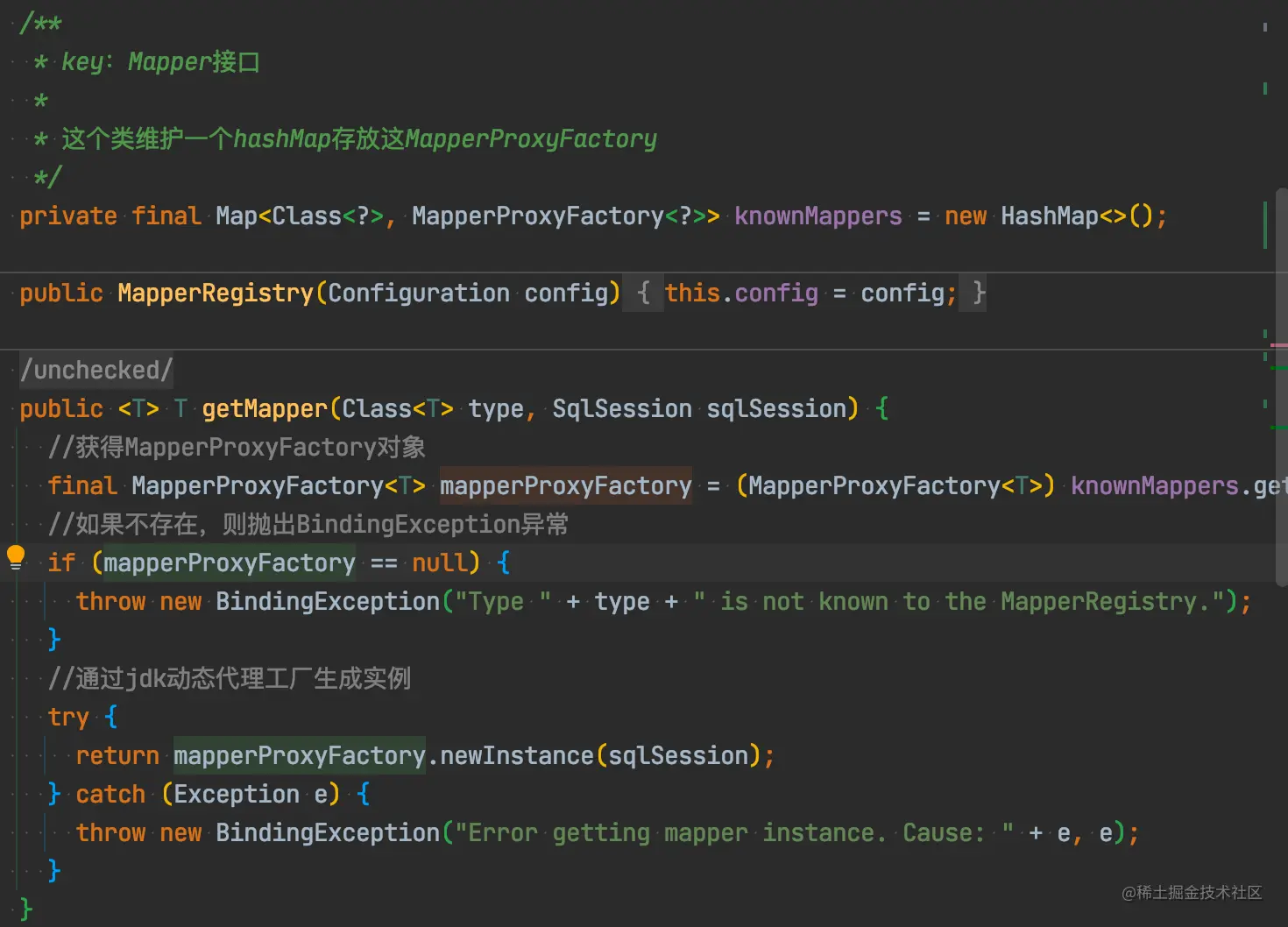Click the 'getMapper' method name
This screenshot has height=927, width=1288.
tap(265, 408)
